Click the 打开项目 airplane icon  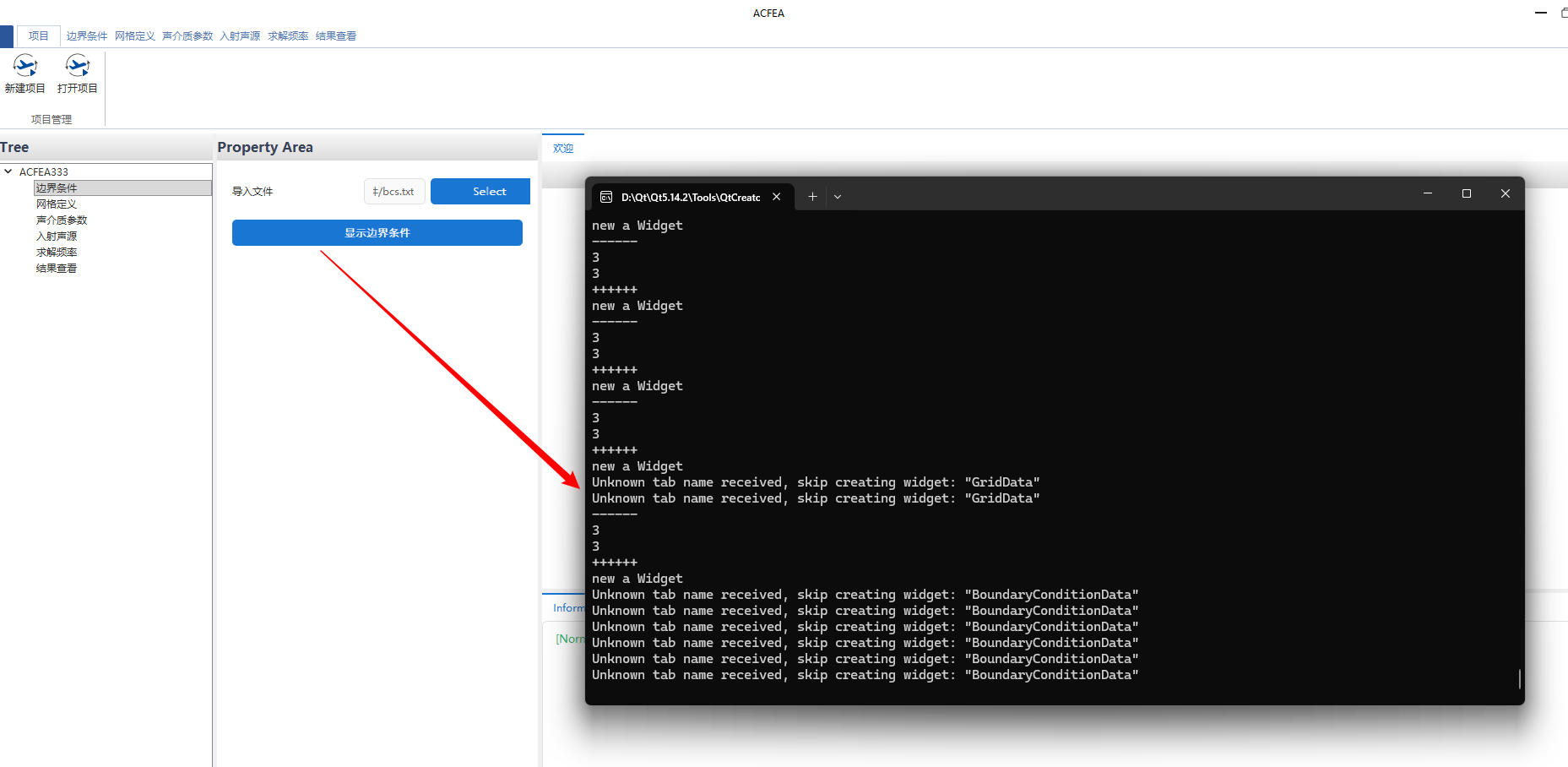(x=78, y=66)
